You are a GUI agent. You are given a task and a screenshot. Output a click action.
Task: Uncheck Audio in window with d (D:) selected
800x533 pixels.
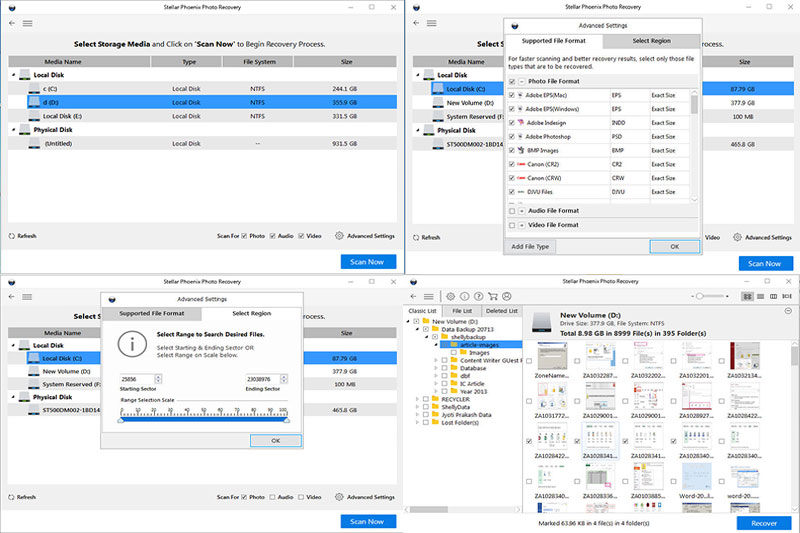click(x=272, y=236)
